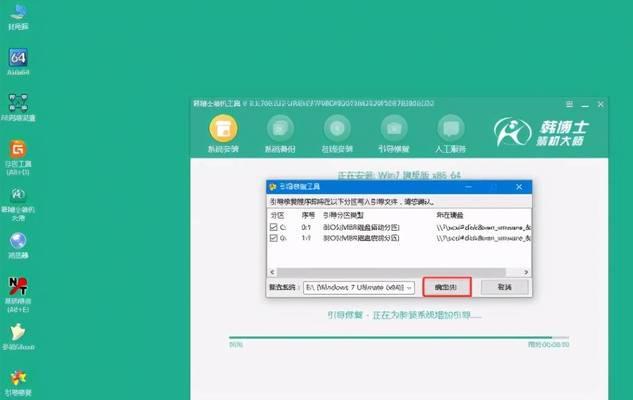Open the This PC desktop icon

[18, 17]
